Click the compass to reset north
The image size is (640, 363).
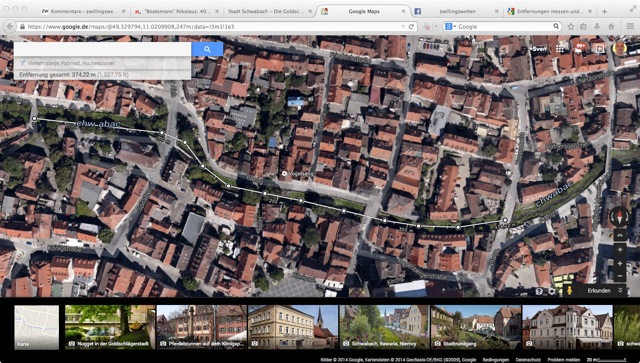point(619,216)
